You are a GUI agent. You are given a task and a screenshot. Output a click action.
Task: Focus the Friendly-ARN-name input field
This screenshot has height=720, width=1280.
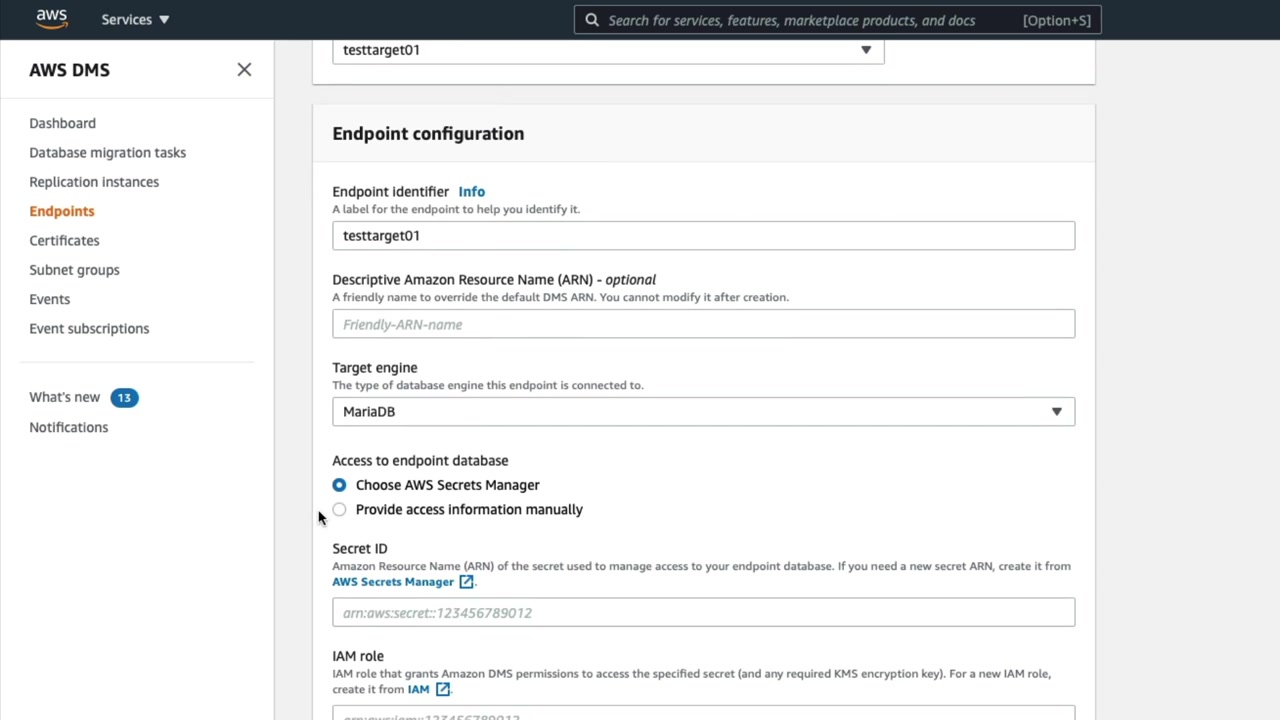click(x=703, y=324)
